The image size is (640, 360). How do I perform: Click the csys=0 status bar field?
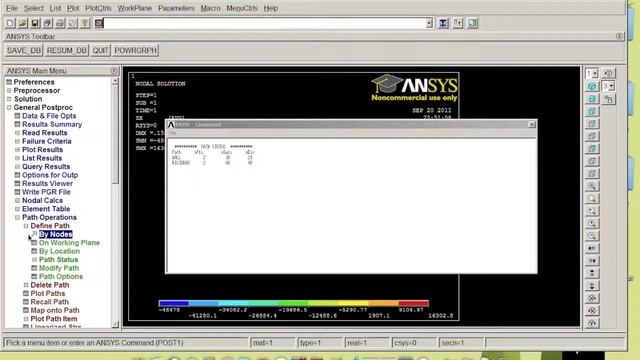point(414,343)
